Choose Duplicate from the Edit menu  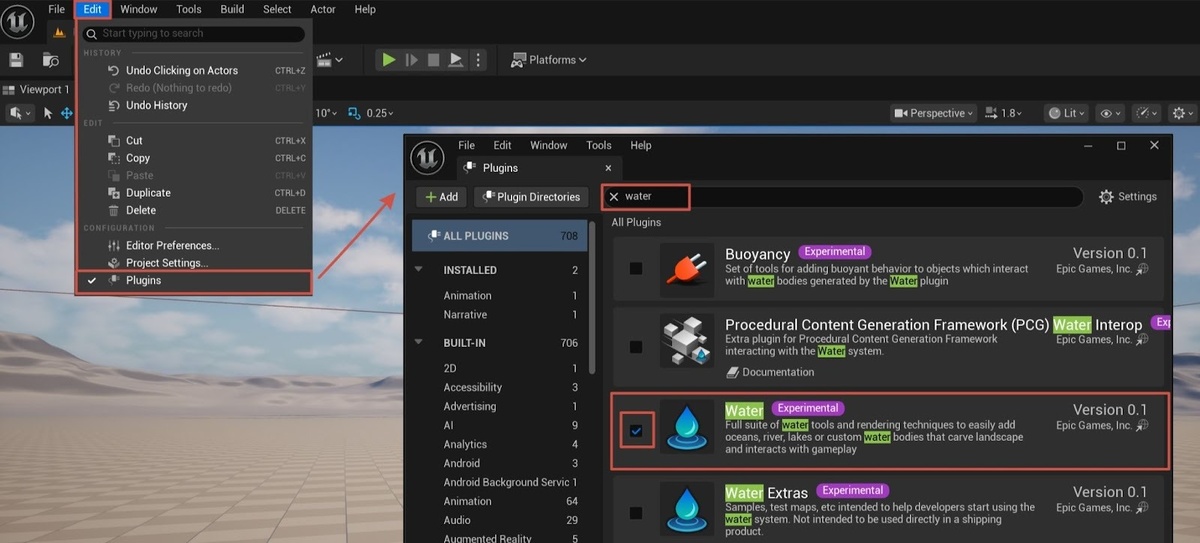point(195,193)
